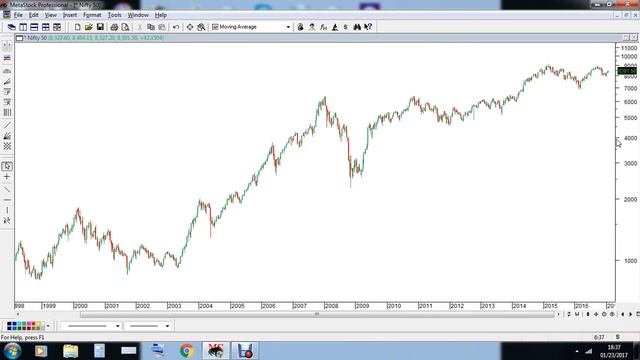Screen dimensions: 640x360
Task: Click the scroll right arrow at bottom right
Action: [631, 314]
